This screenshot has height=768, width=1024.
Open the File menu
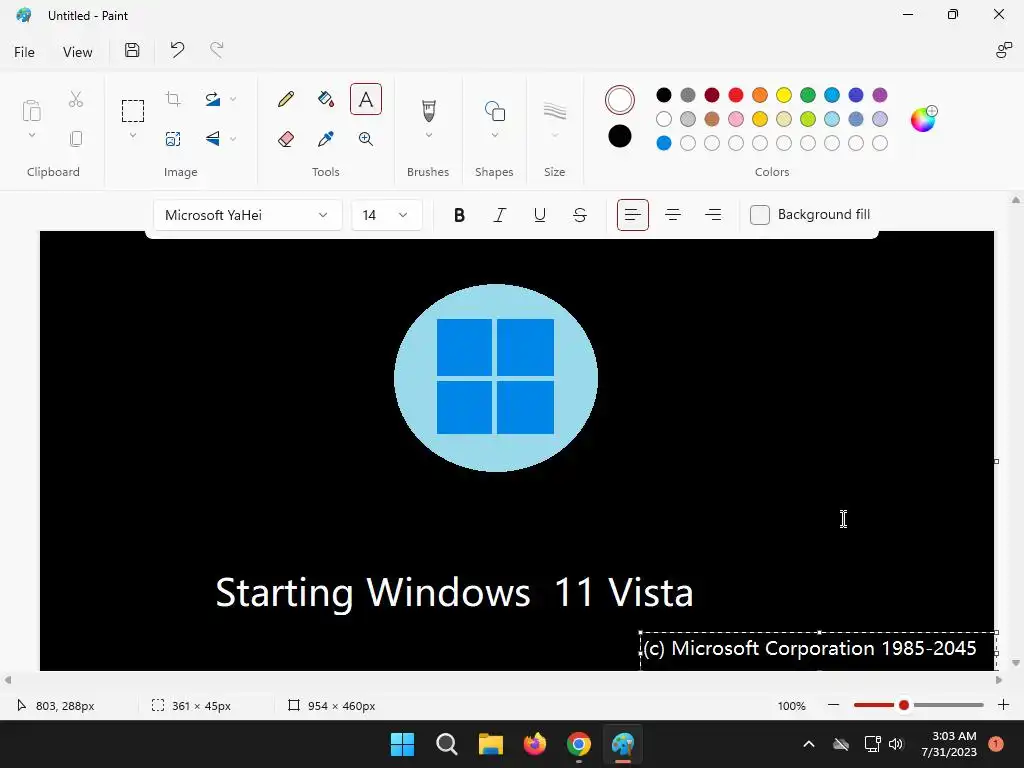point(24,52)
